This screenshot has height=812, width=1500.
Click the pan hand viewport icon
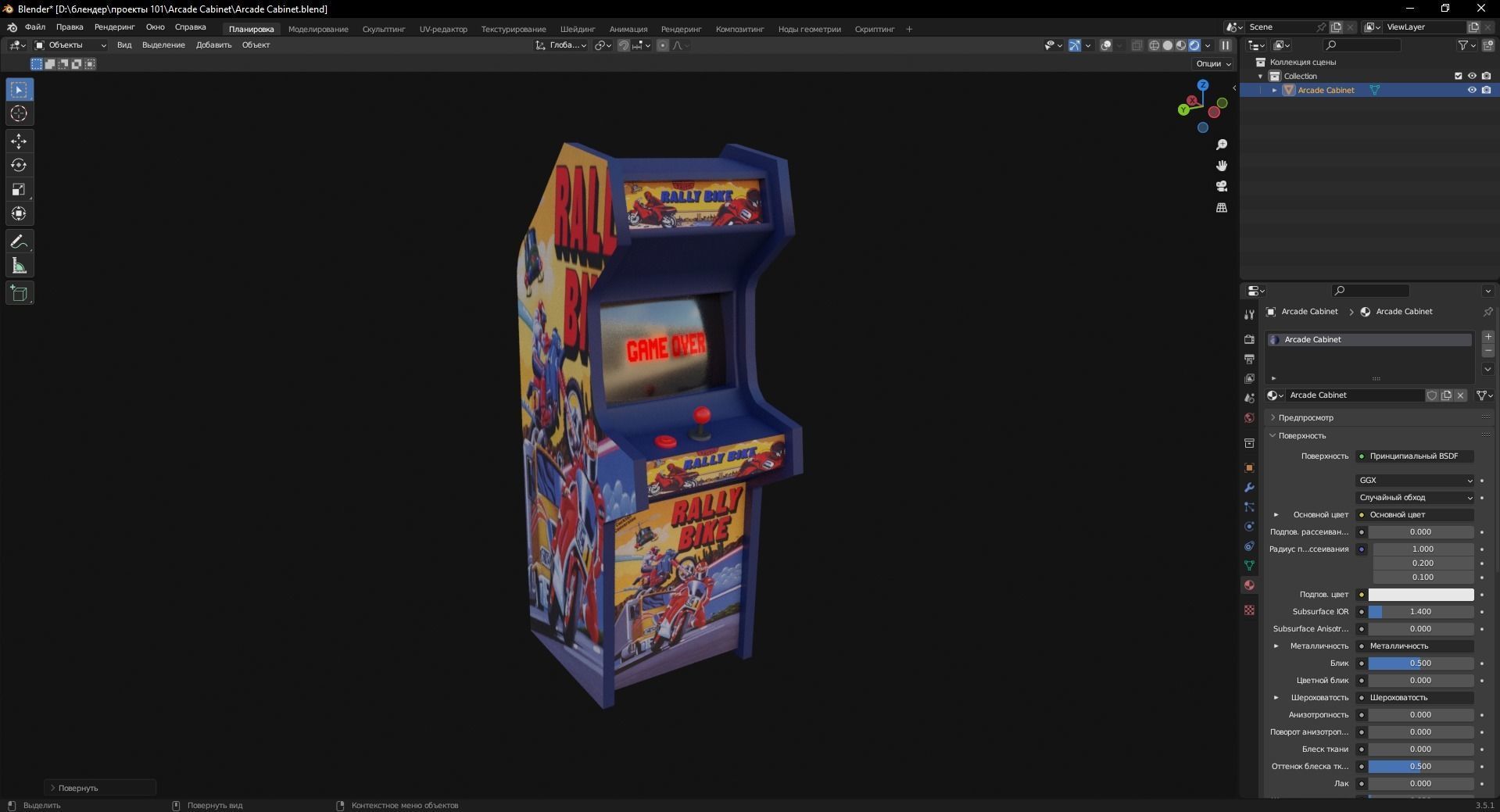pyautogui.click(x=1222, y=166)
